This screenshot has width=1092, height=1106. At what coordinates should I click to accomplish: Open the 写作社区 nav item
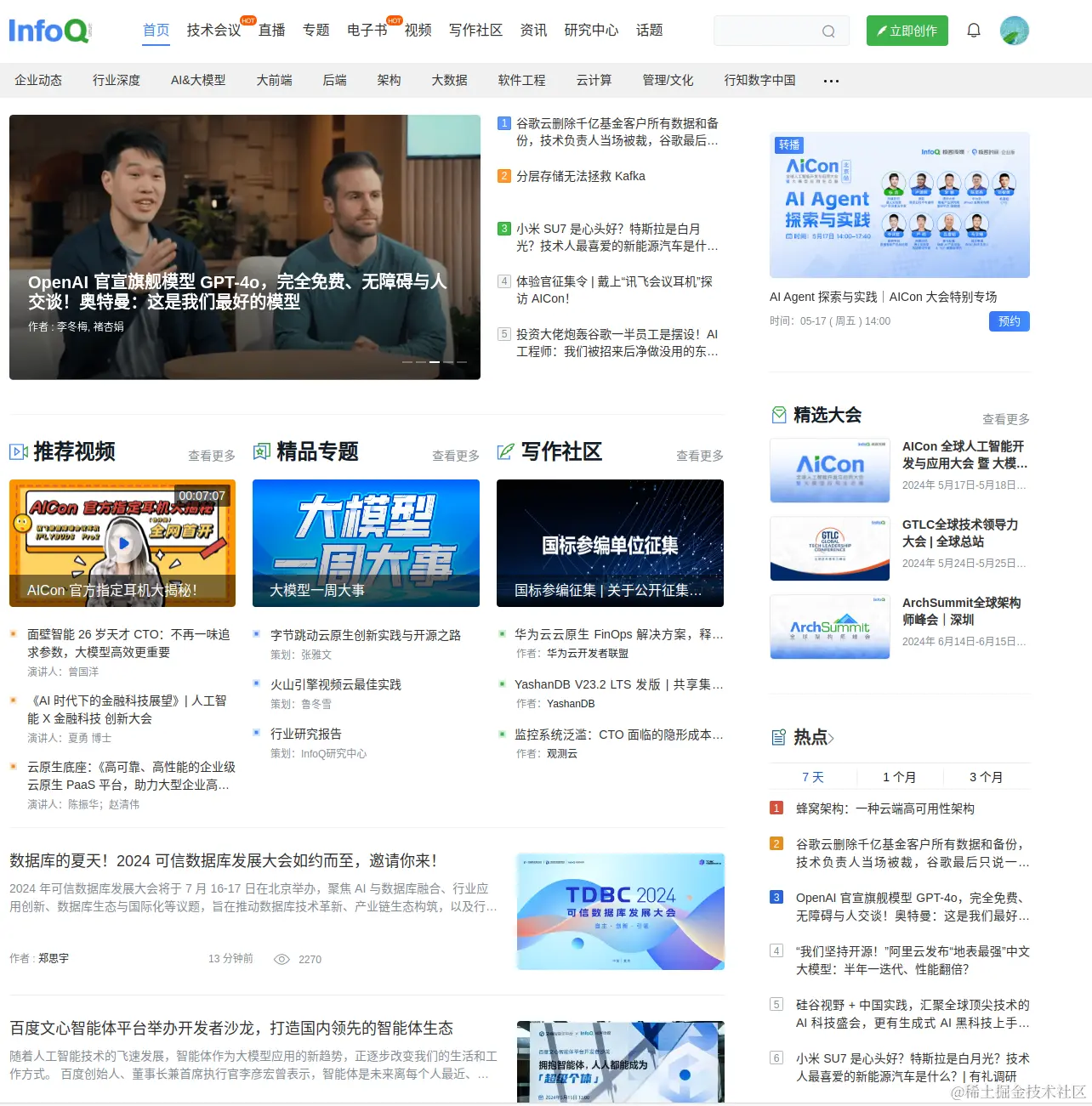coord(476,31)
